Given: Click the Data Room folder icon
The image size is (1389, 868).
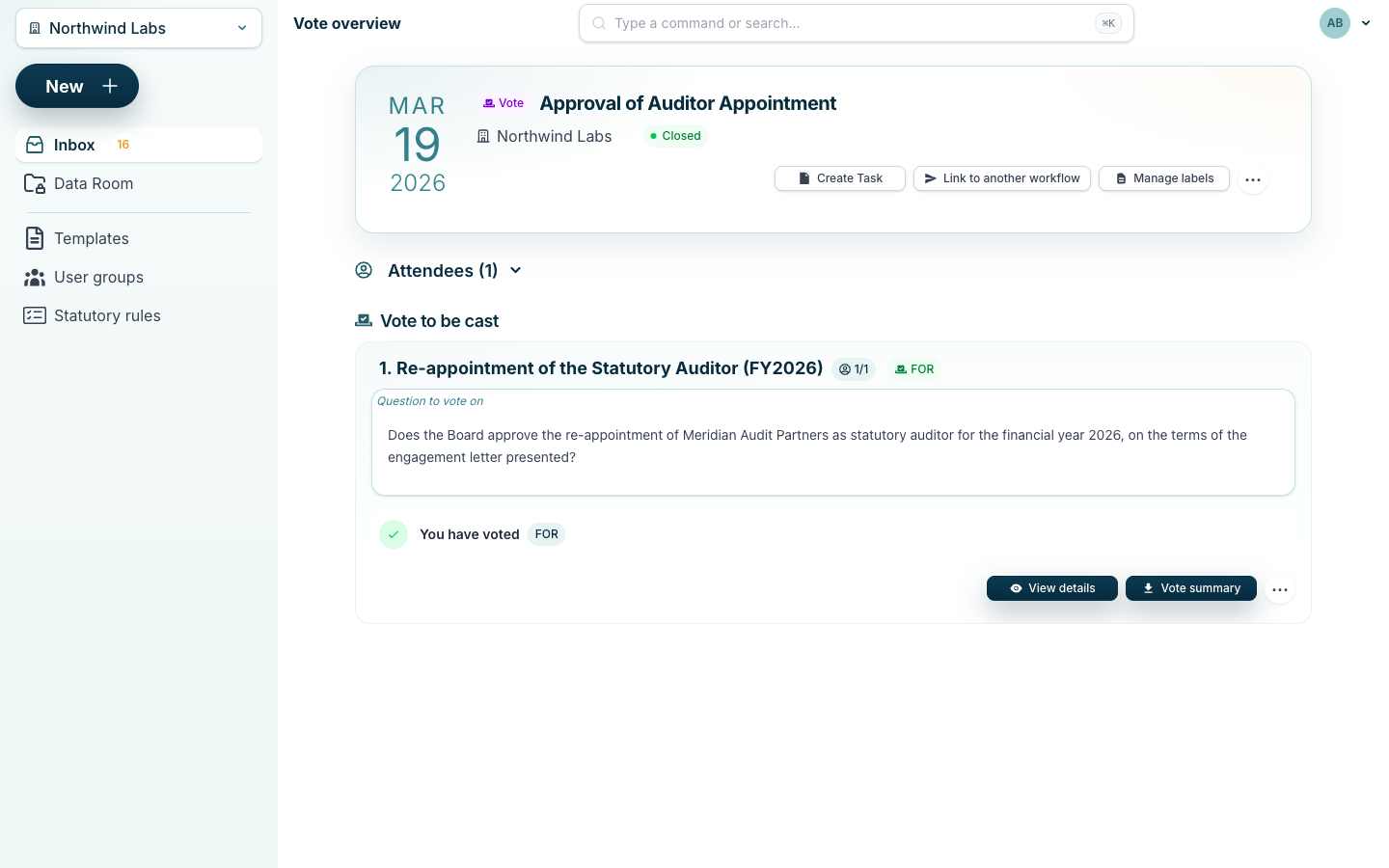Looking at the screenshot, I should (35, 183).
